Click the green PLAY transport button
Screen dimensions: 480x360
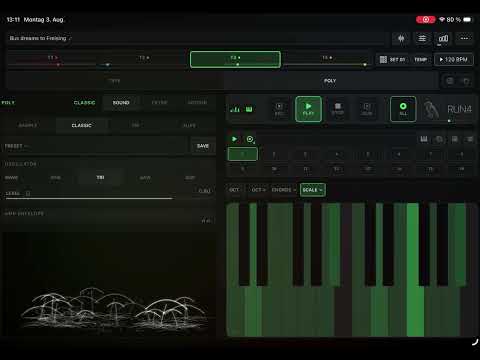[308, 109]
